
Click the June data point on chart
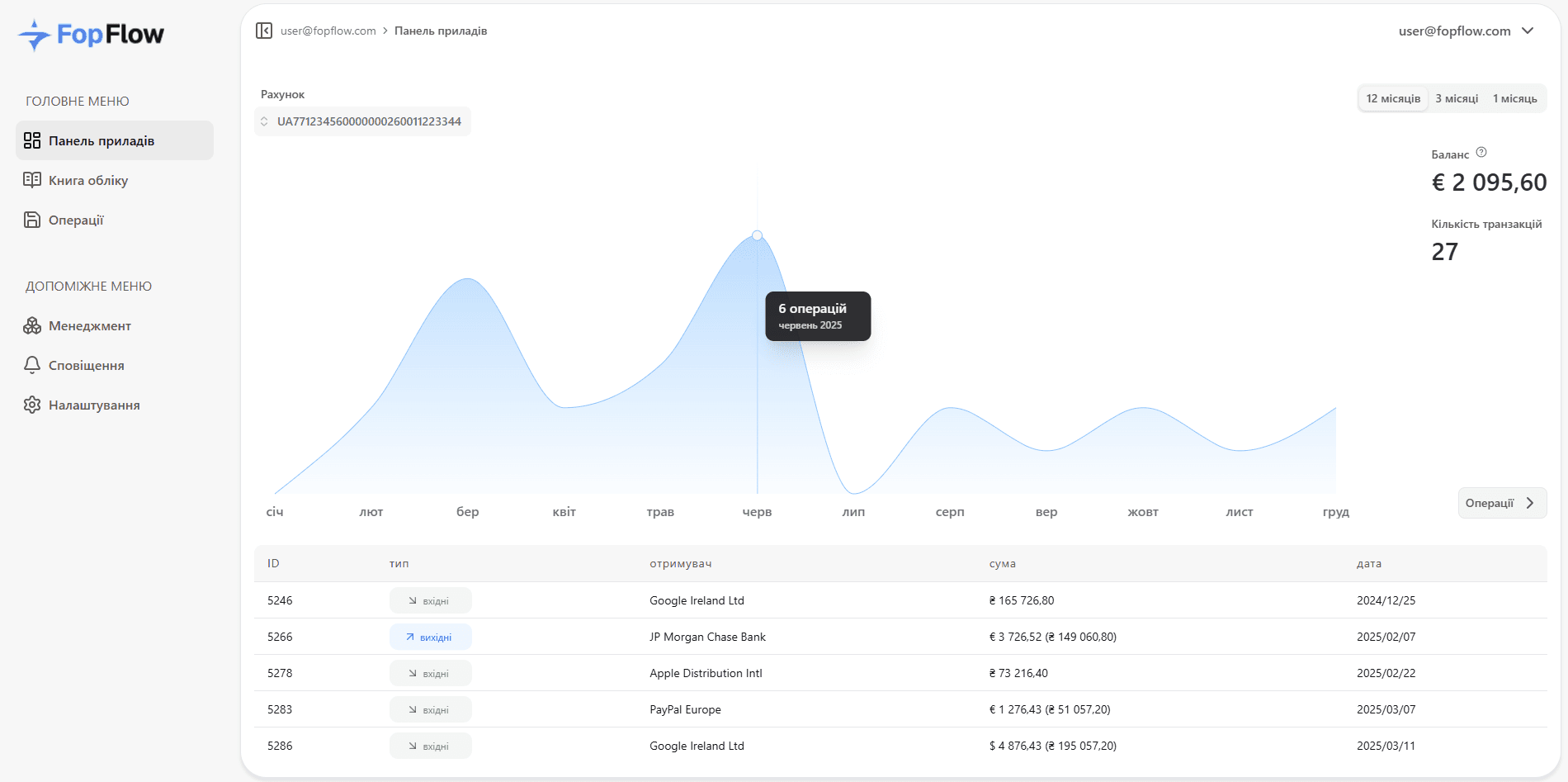[757, 235]
